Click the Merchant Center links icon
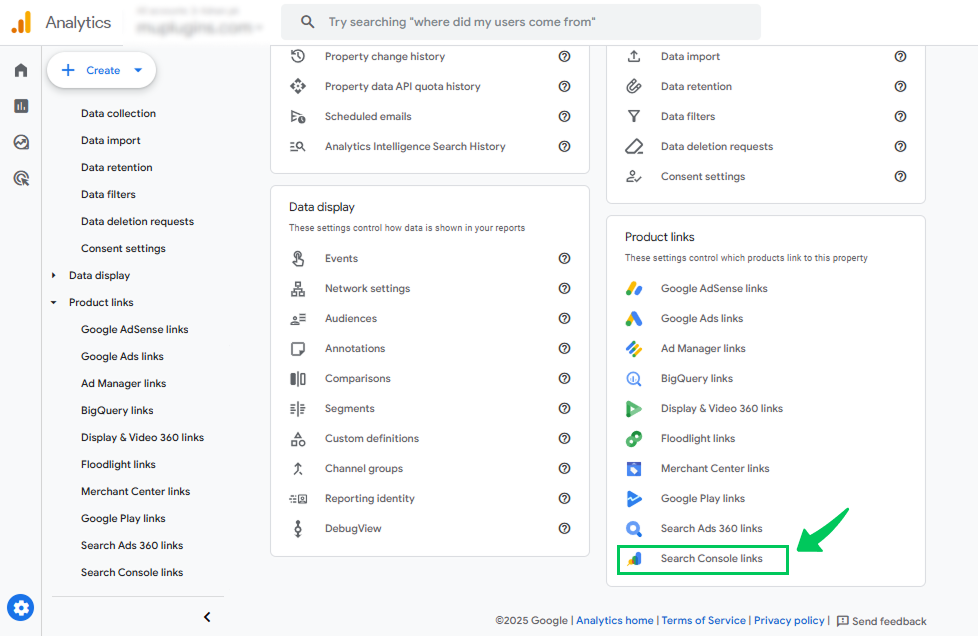978x636 pixels. coord(634,468)
